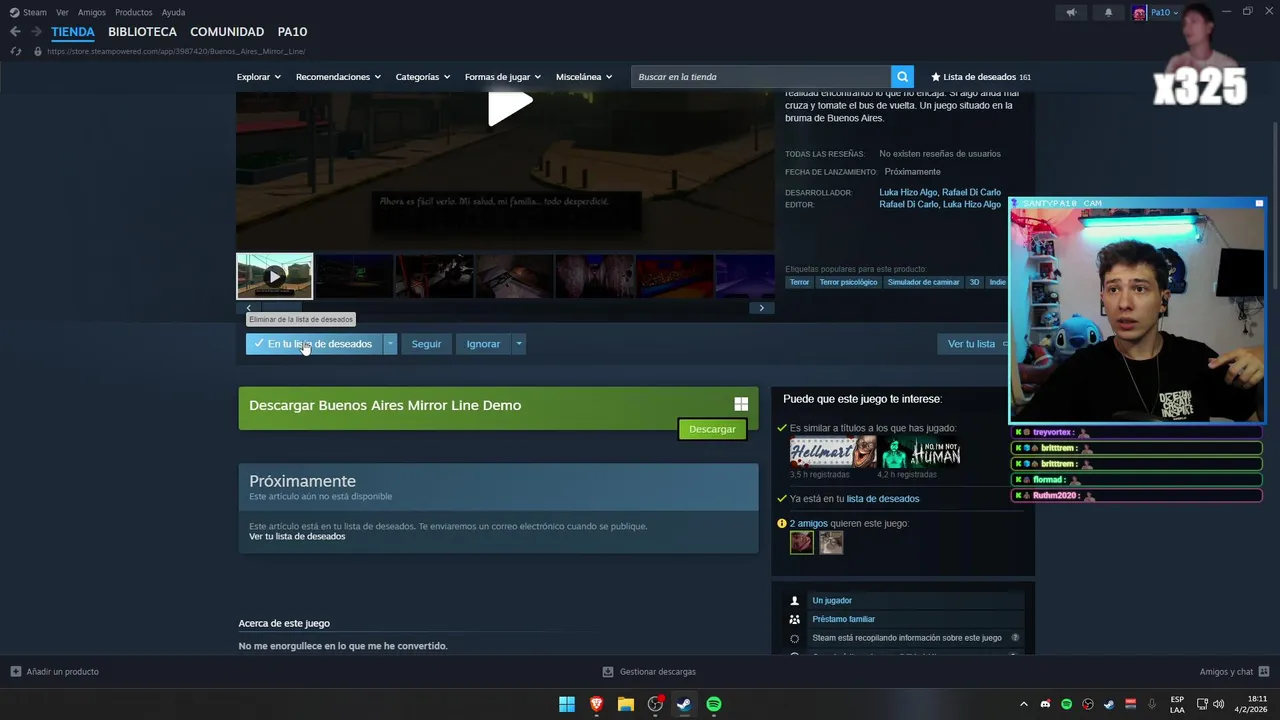Screen dimensions: 1280x720
Task: Toggle the Ignorar button
Action: (483, 344)
